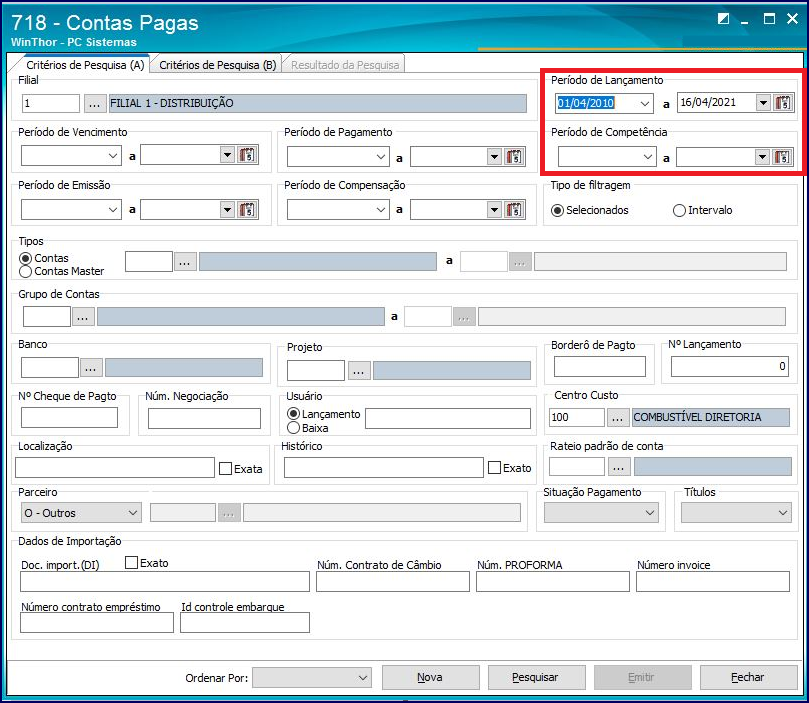Tick Exato checkbox beside Doc. import.(DI)
Screen dimensions: 809x703
click(132, 562)
